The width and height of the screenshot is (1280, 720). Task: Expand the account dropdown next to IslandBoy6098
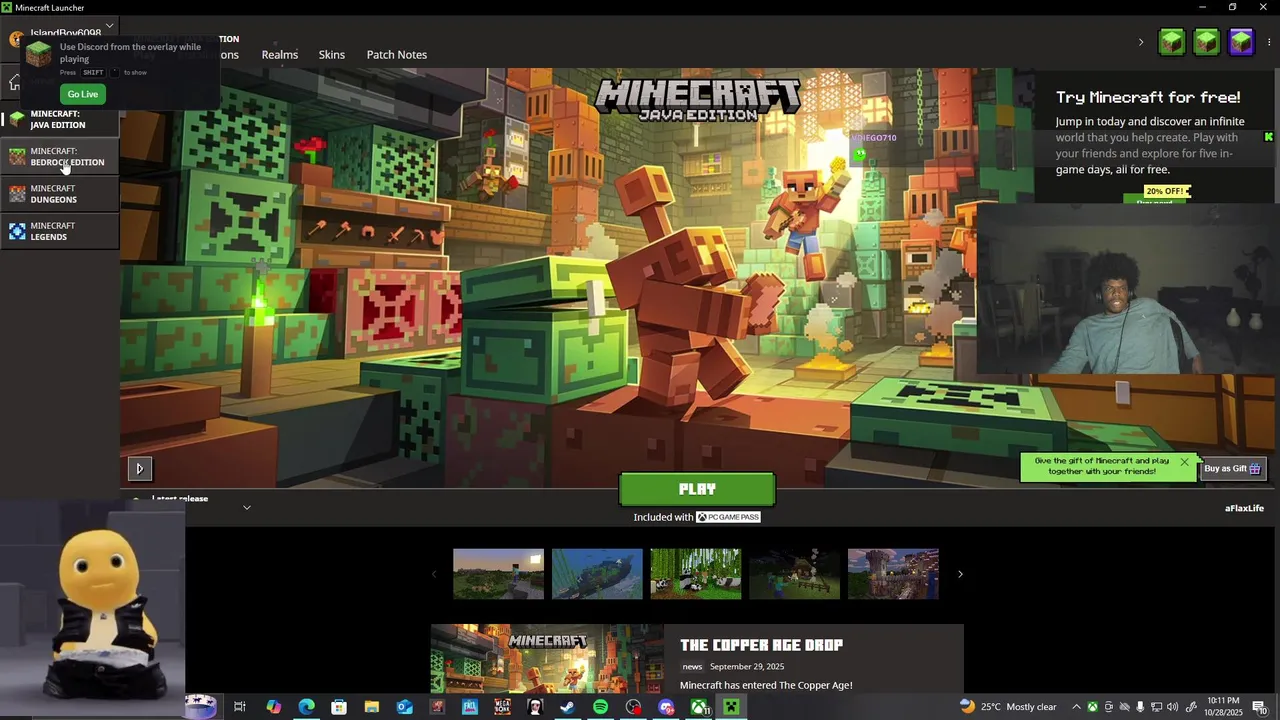[x=109, y=26]
